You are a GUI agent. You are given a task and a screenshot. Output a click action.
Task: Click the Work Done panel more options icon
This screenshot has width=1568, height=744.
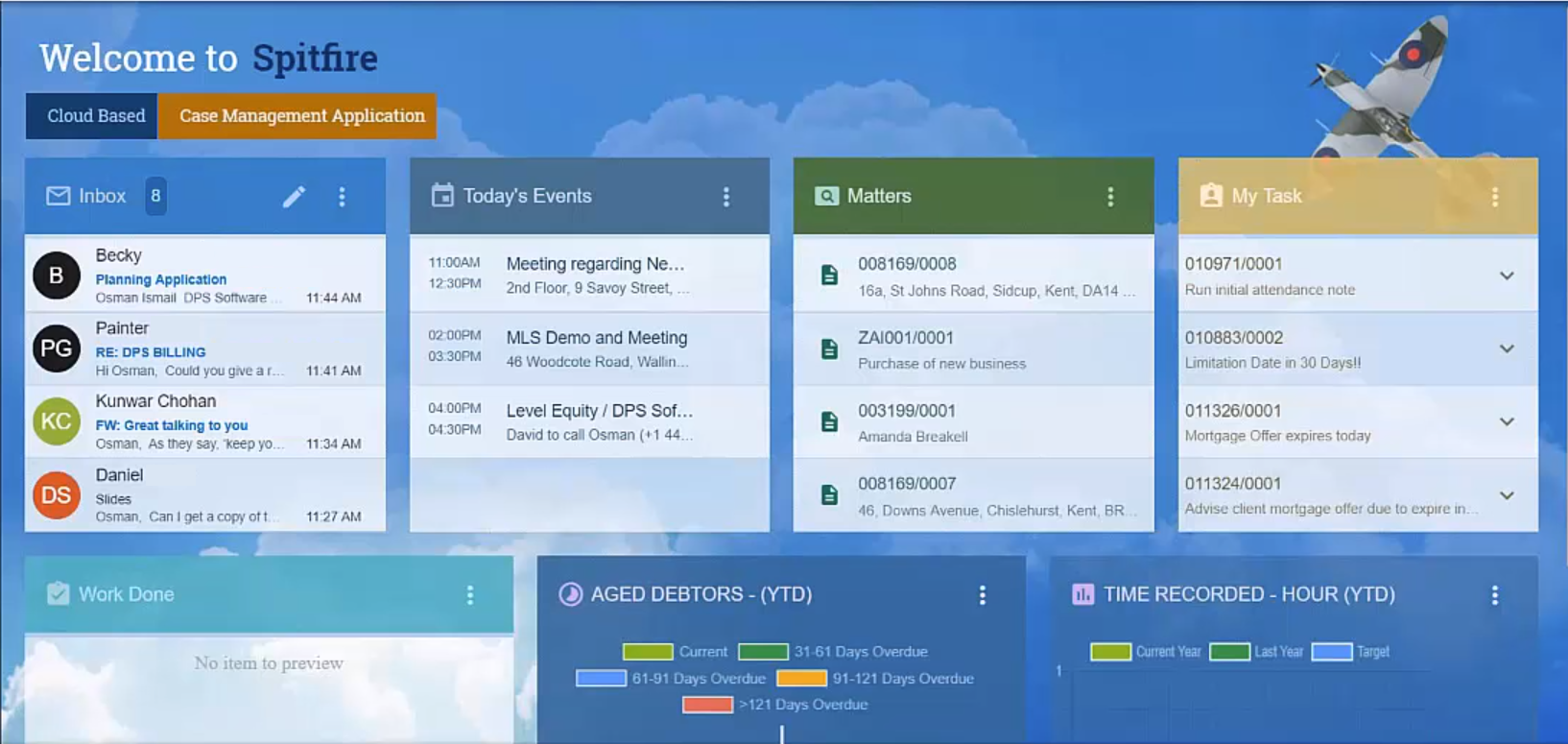point(470,595)
